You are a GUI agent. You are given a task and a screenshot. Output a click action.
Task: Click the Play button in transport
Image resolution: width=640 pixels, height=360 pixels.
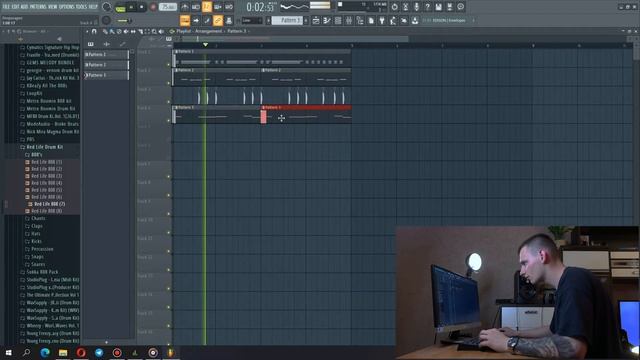click(131, 7)
